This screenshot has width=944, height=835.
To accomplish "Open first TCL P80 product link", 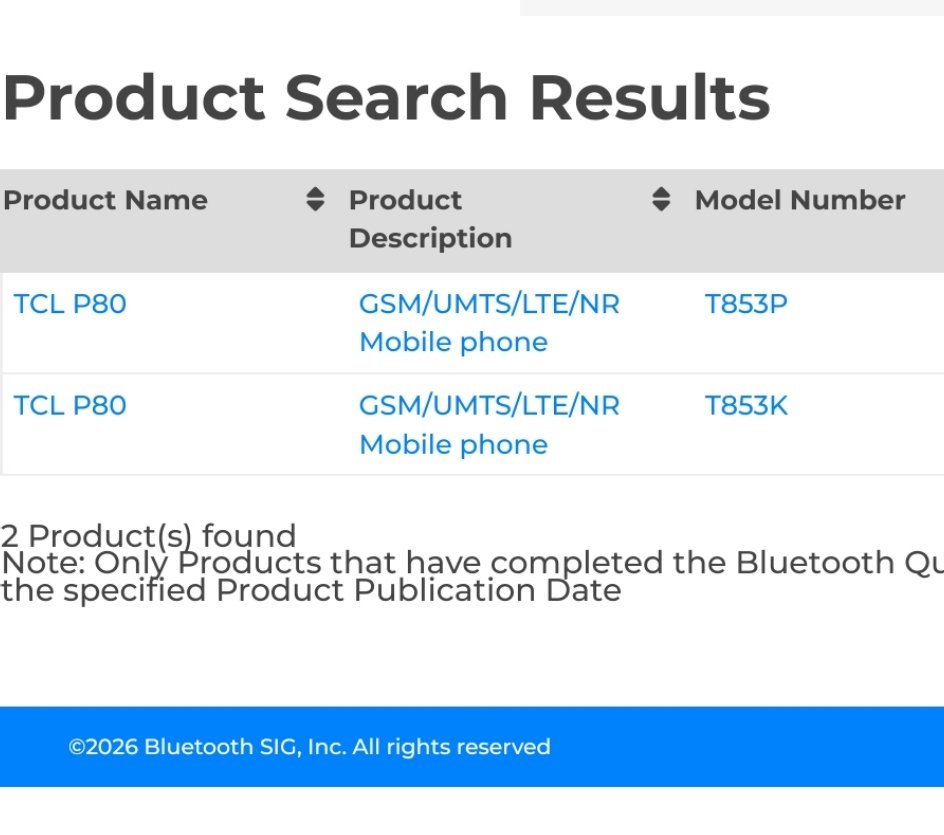I will coord(70,304).
